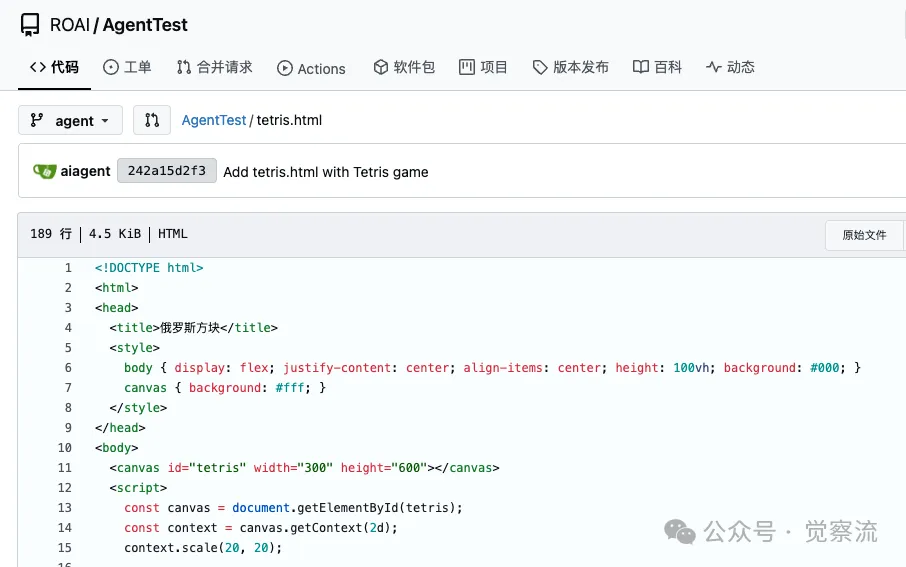Click the book icon on 百科 tab
Viewport: 906px width, 567px height.
coord(641,67)
